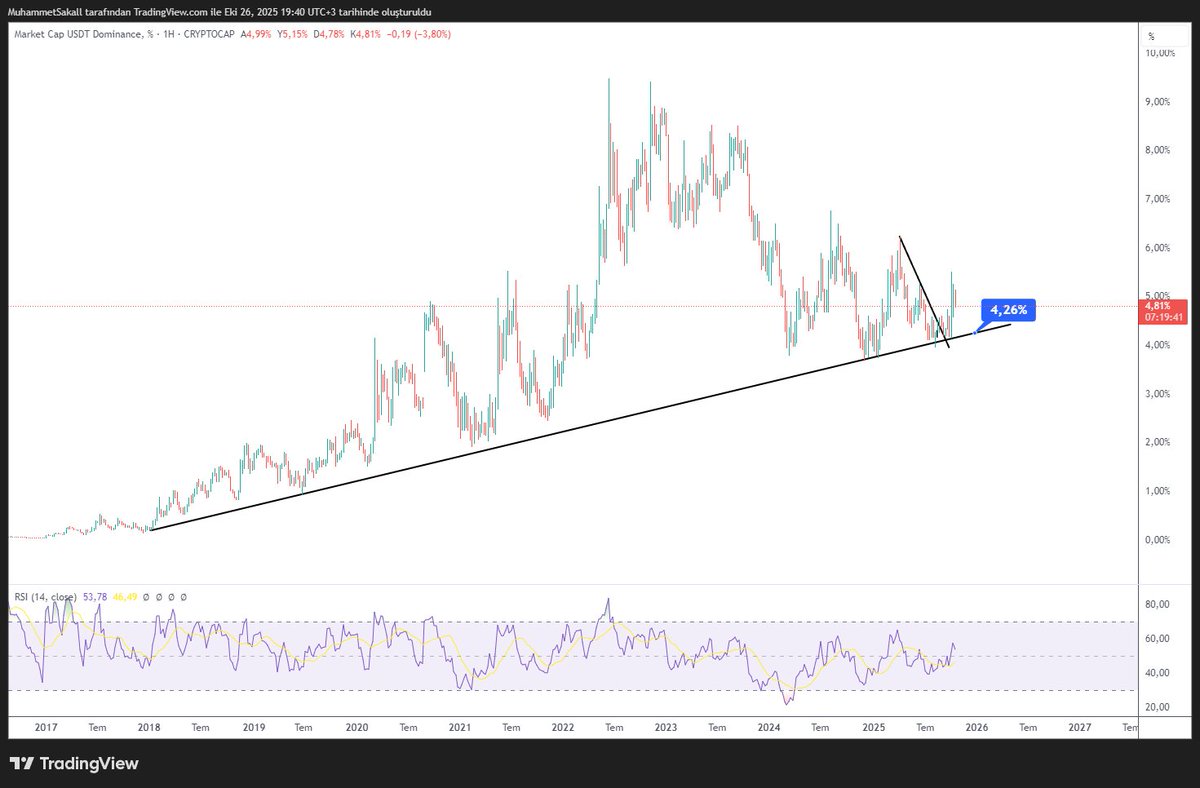Click the TradingView logo at bottom left
The image size is (1200, 788).
[74, 764]
